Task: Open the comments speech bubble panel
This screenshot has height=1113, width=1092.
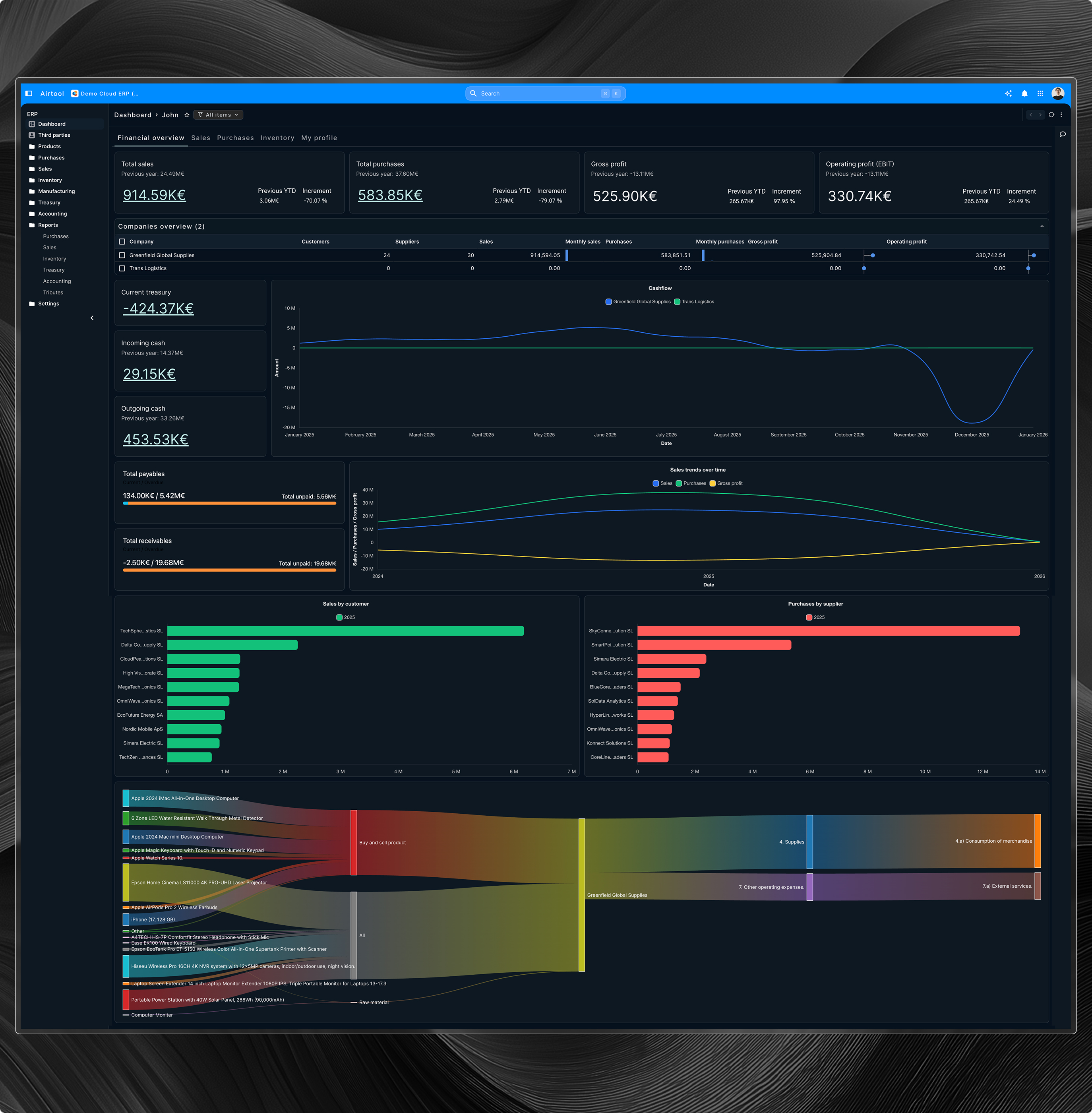Action: point(1063,134)
